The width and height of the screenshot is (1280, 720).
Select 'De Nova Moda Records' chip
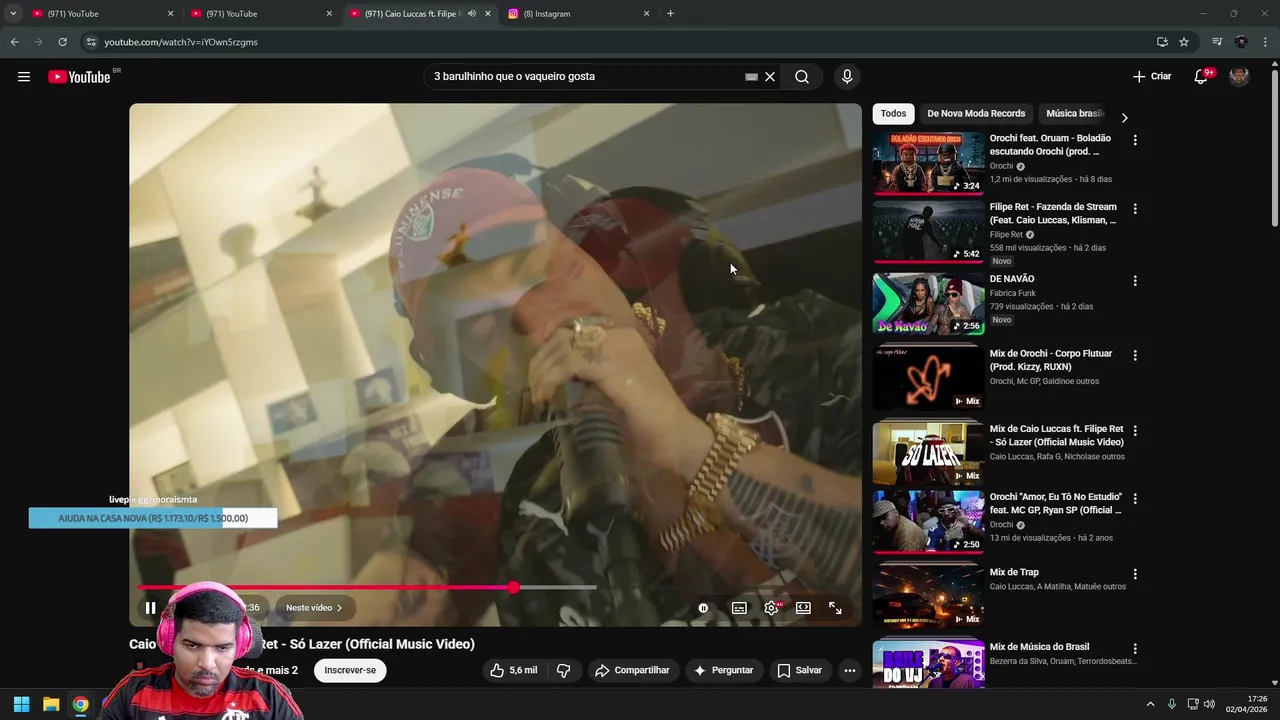click(x=976, y=114)
